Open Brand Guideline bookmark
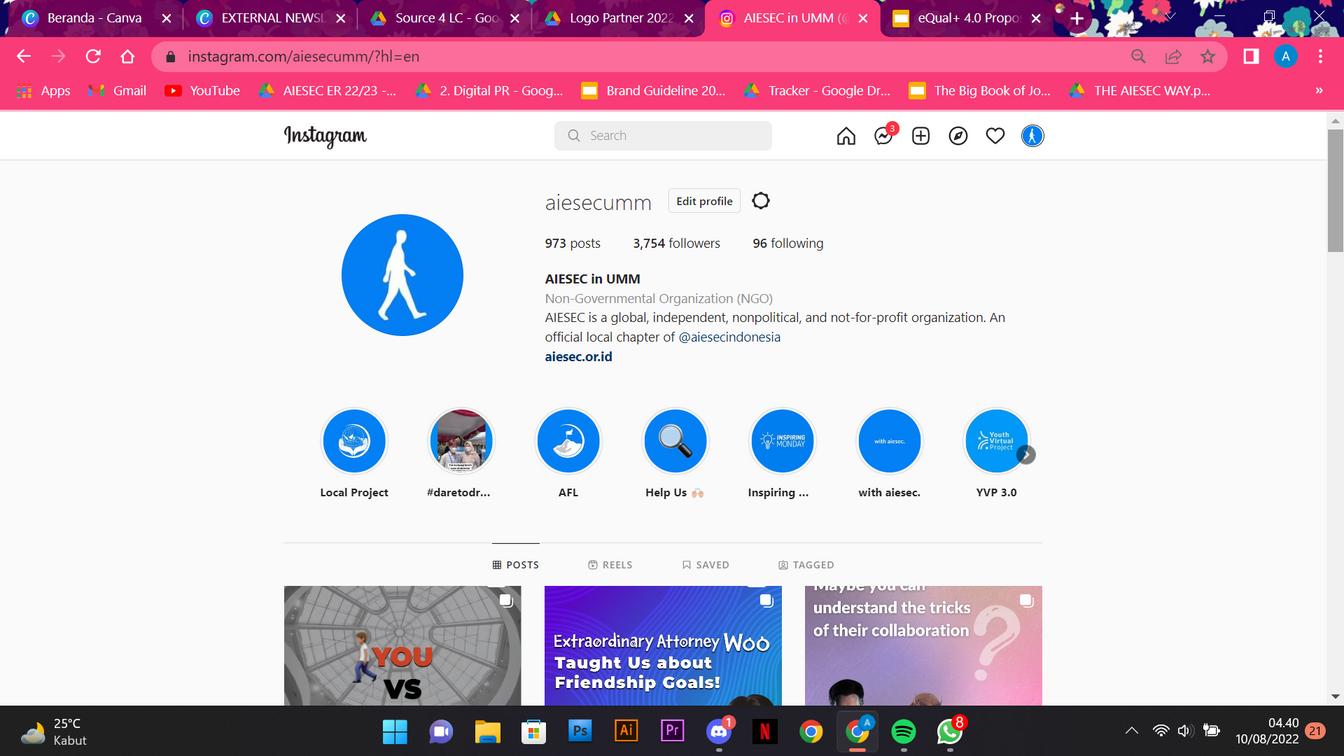This screenshot has height=756, width=1344. pyautogui.click(x=654, y=90)
